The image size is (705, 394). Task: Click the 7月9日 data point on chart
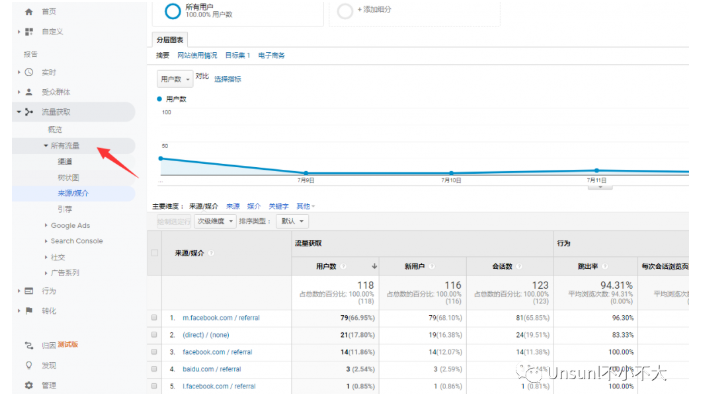pyautogui.click(x=306, y=173)
